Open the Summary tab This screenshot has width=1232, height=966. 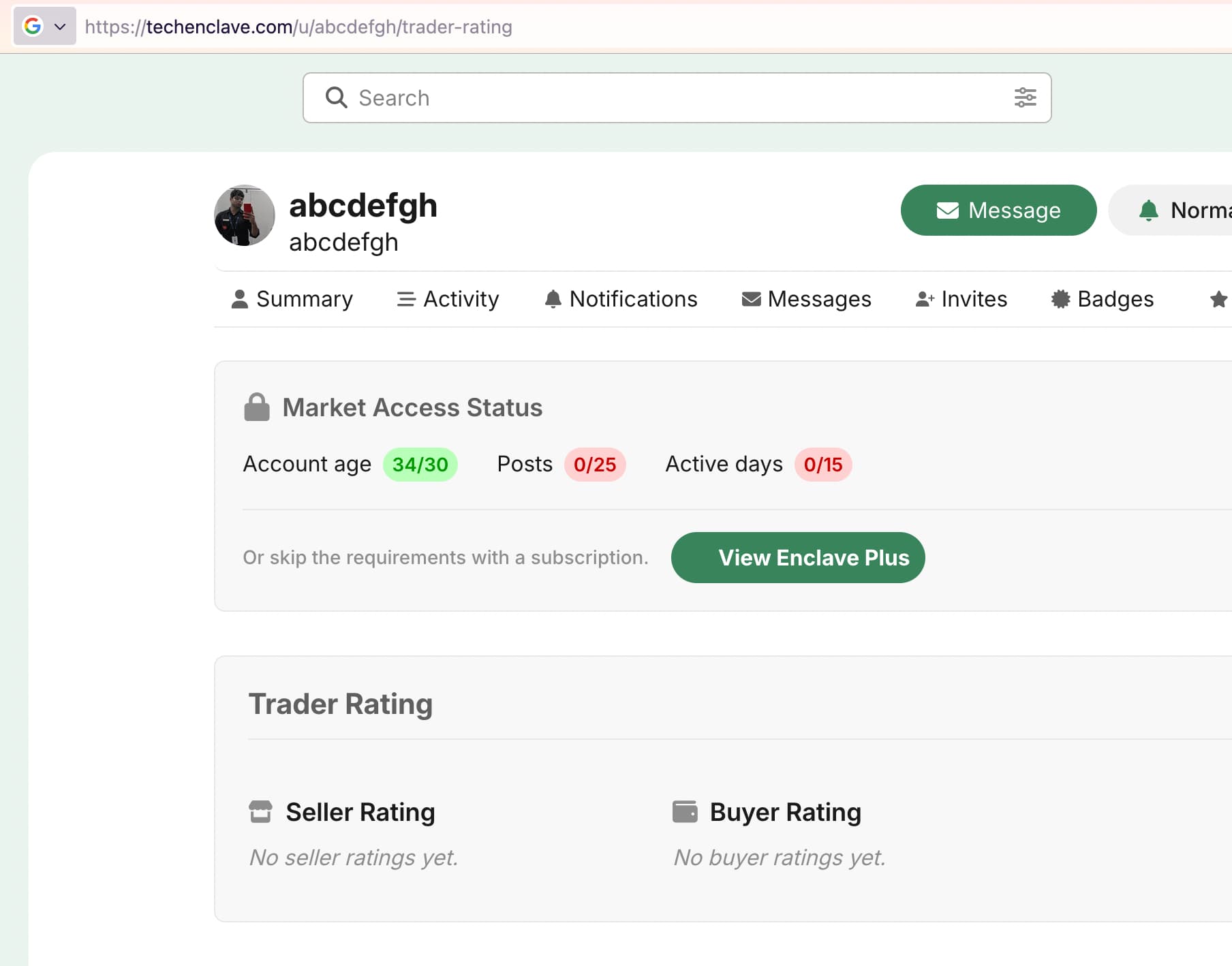tap(292, 299)
